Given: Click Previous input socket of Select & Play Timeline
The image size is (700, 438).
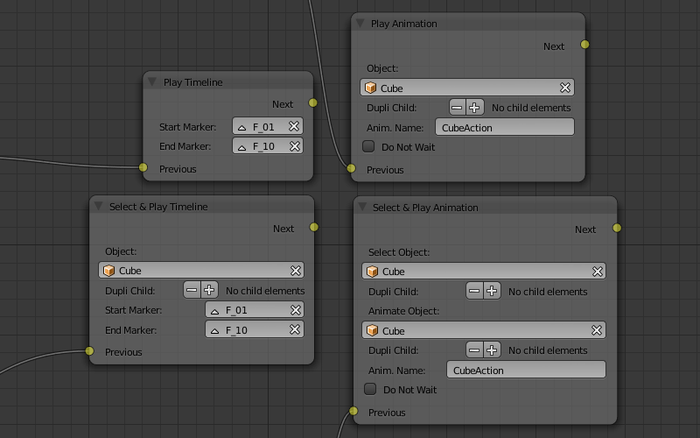Looking at the screenshot, I should tap(89, 351).
